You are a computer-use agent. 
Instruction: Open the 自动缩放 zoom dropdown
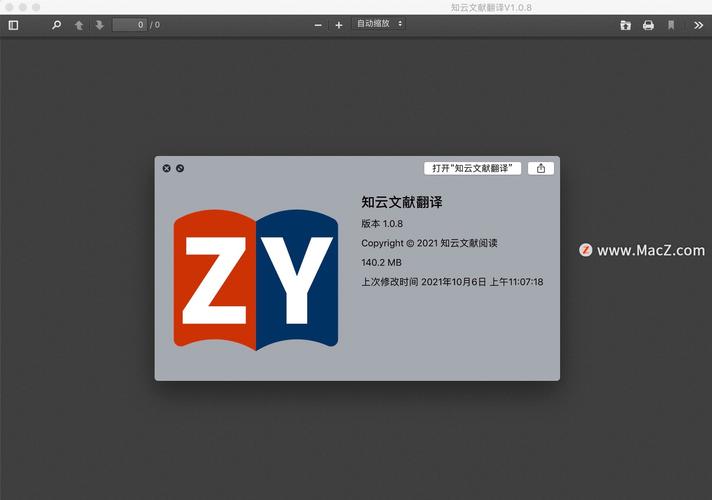[379, 24]
